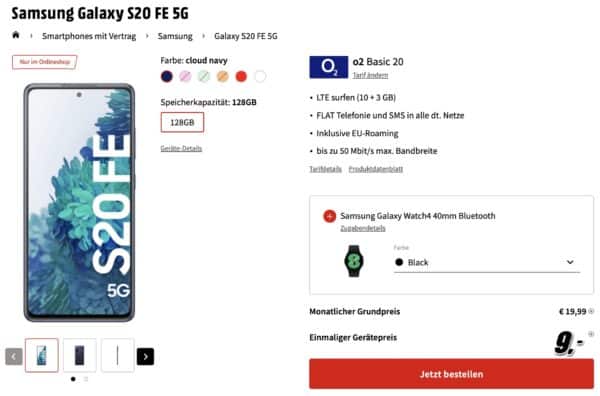Open the Geräte-Details link
This screenshot has width=600, height=396.
point(181,148)
